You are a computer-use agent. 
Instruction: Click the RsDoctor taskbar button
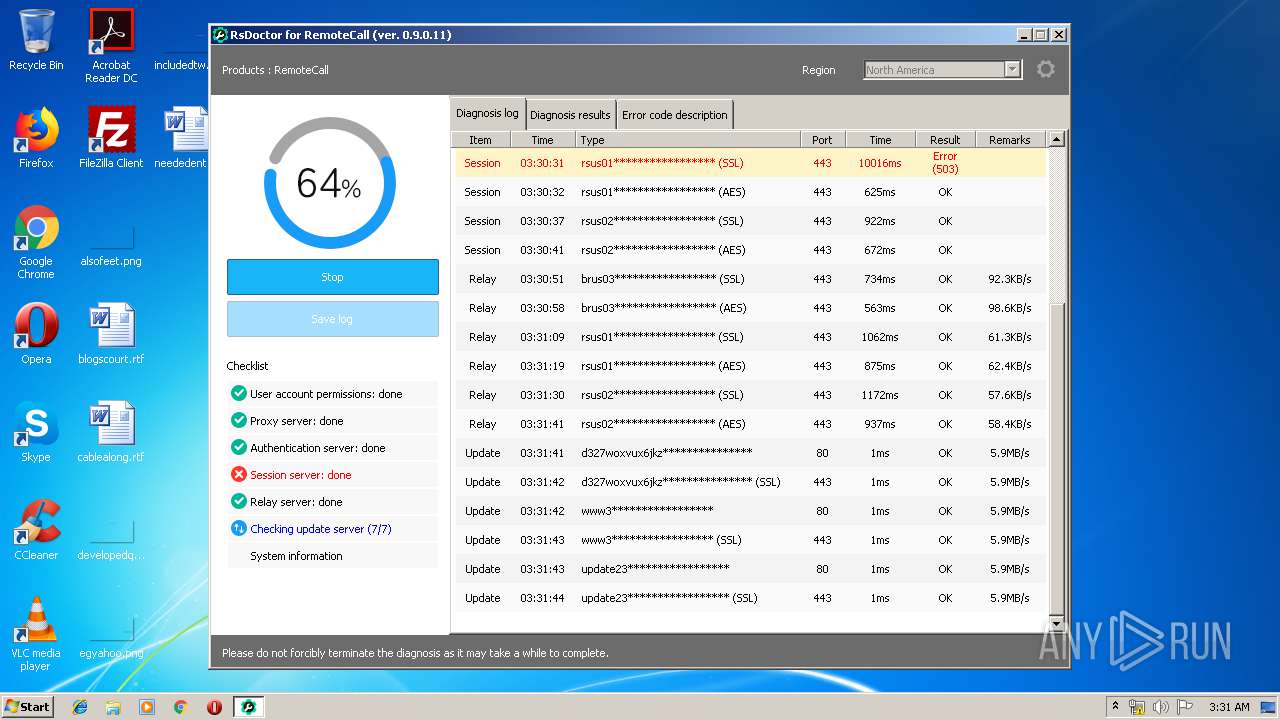click(248, 707)
